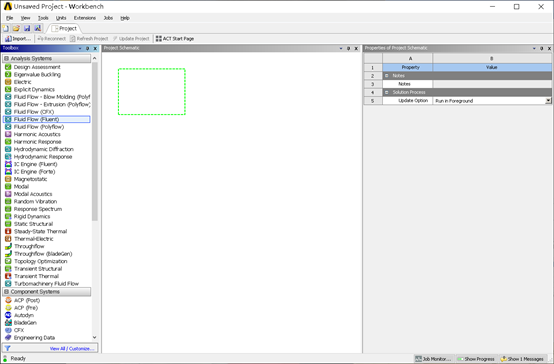Screen dimensions: 554x364
Task: Open the View menu
Action: pos(25,18)
